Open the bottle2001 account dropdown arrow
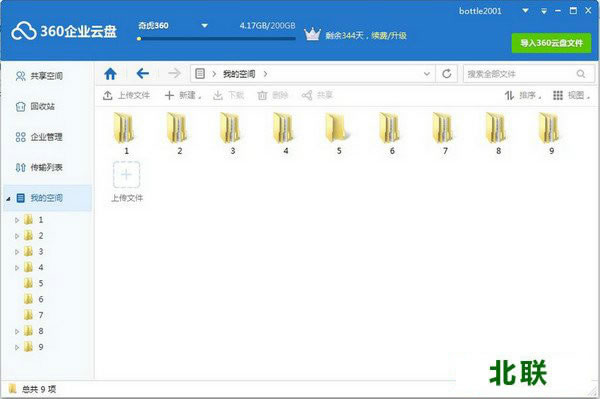 [x=525, y=11]
